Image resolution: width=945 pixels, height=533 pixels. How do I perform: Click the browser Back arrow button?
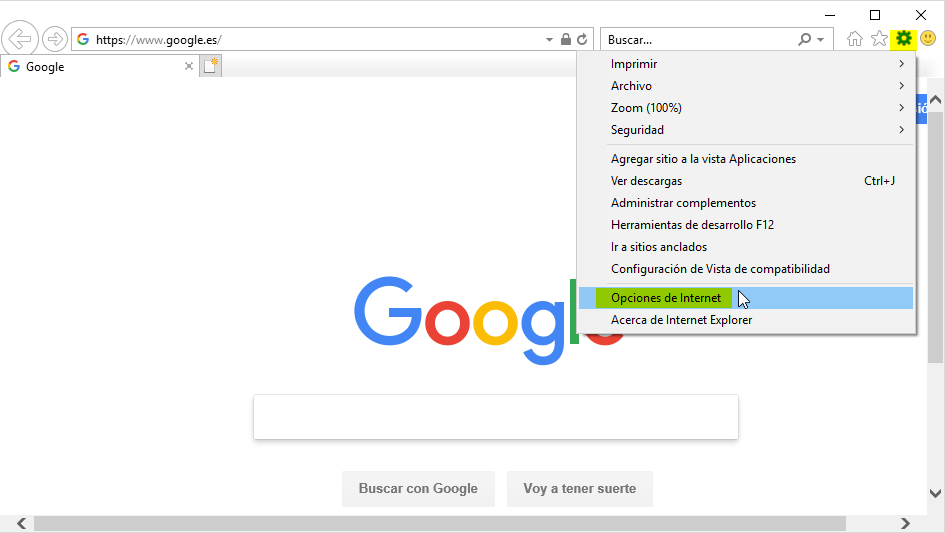pos(20,39)
